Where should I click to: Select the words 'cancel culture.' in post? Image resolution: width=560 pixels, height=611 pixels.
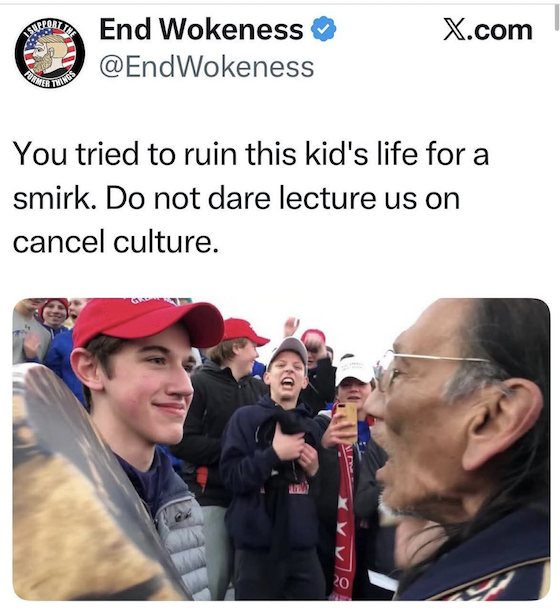pyautogui.click(x=116, y=242)
